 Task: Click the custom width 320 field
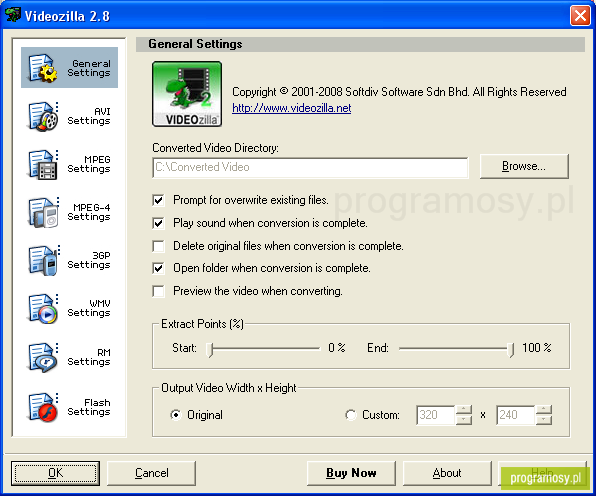[436, 415]
